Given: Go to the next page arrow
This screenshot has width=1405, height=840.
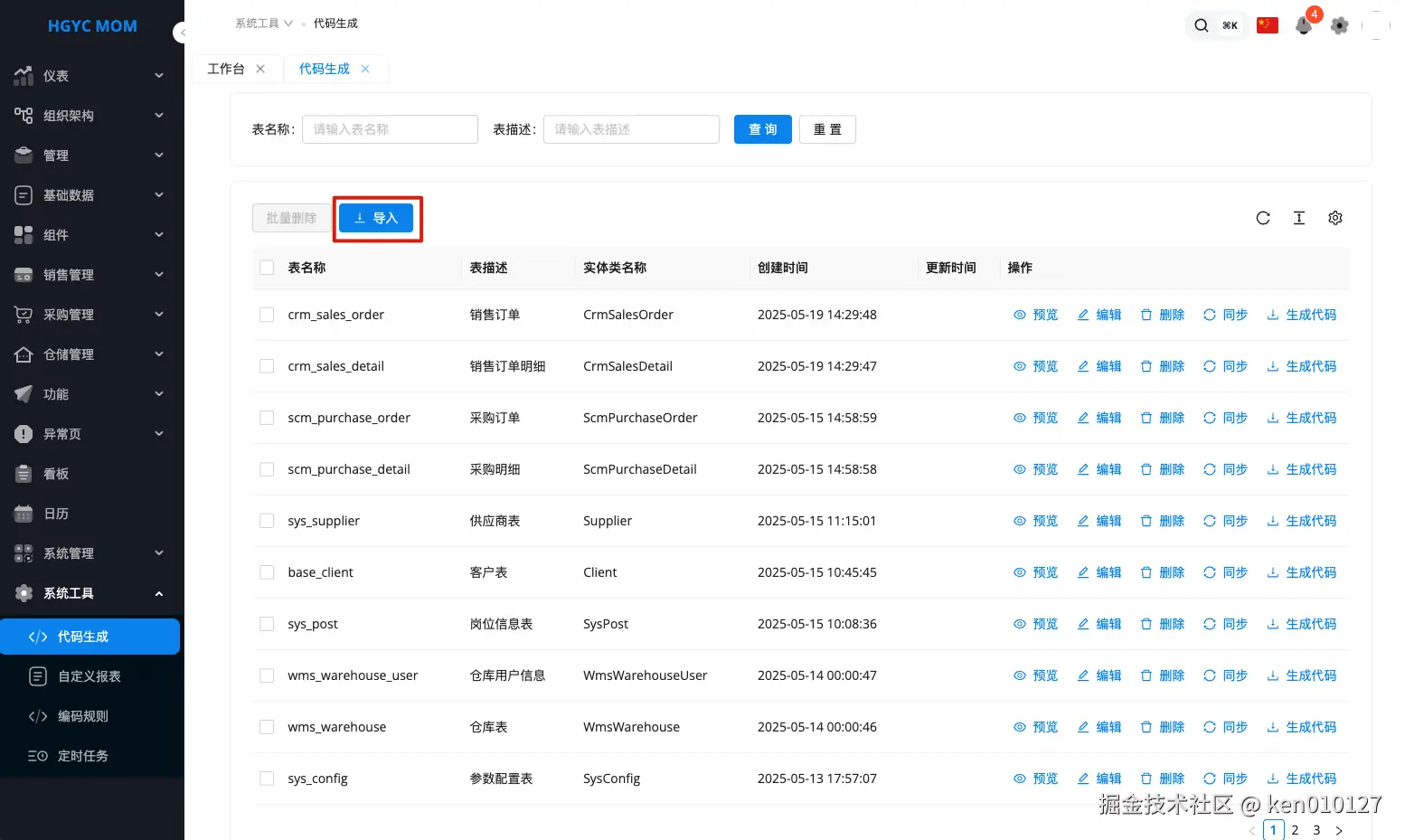Looking at the screenshot, I should click(x=1339, y=830).
